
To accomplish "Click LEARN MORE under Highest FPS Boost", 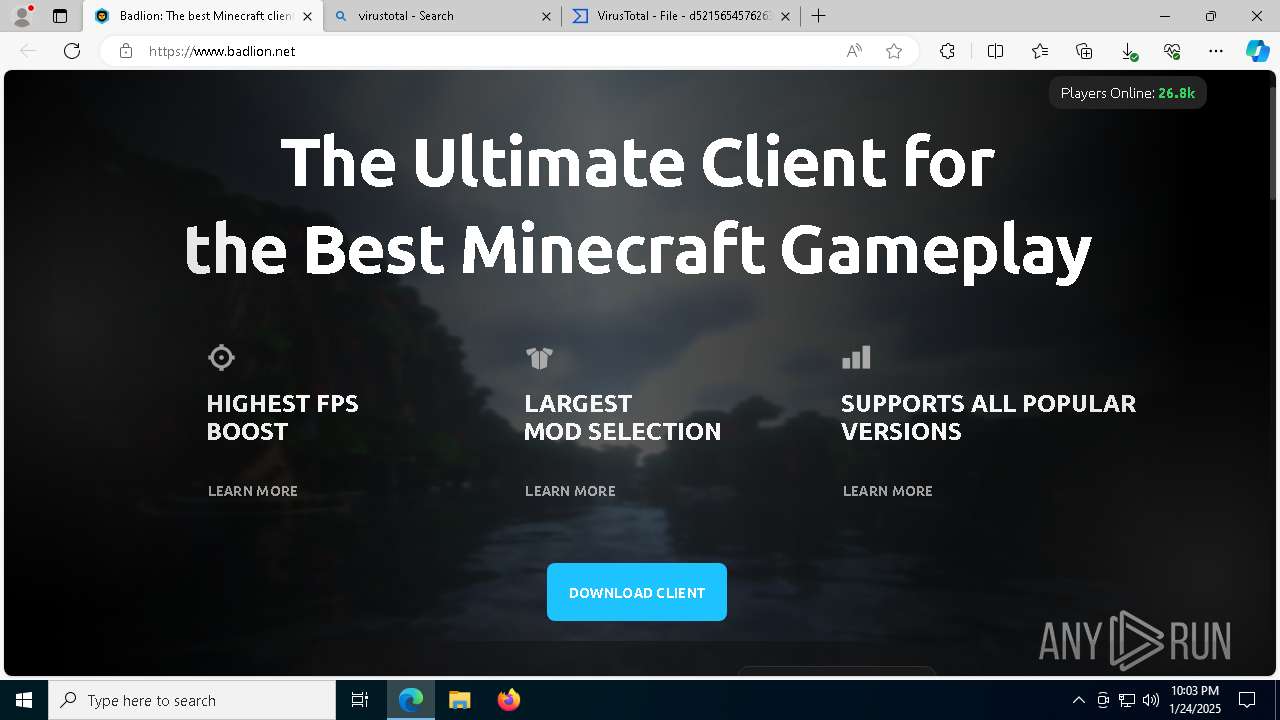I will click(x=253, y=491).
